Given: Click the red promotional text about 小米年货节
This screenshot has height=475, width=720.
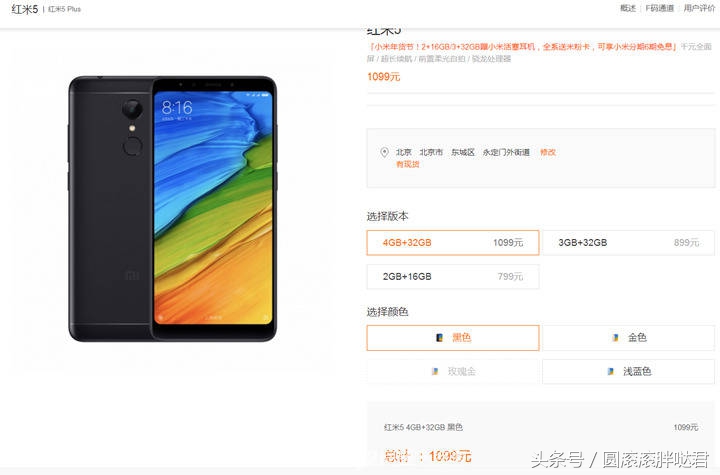Looking at the screenshot, I should point(523,47).
